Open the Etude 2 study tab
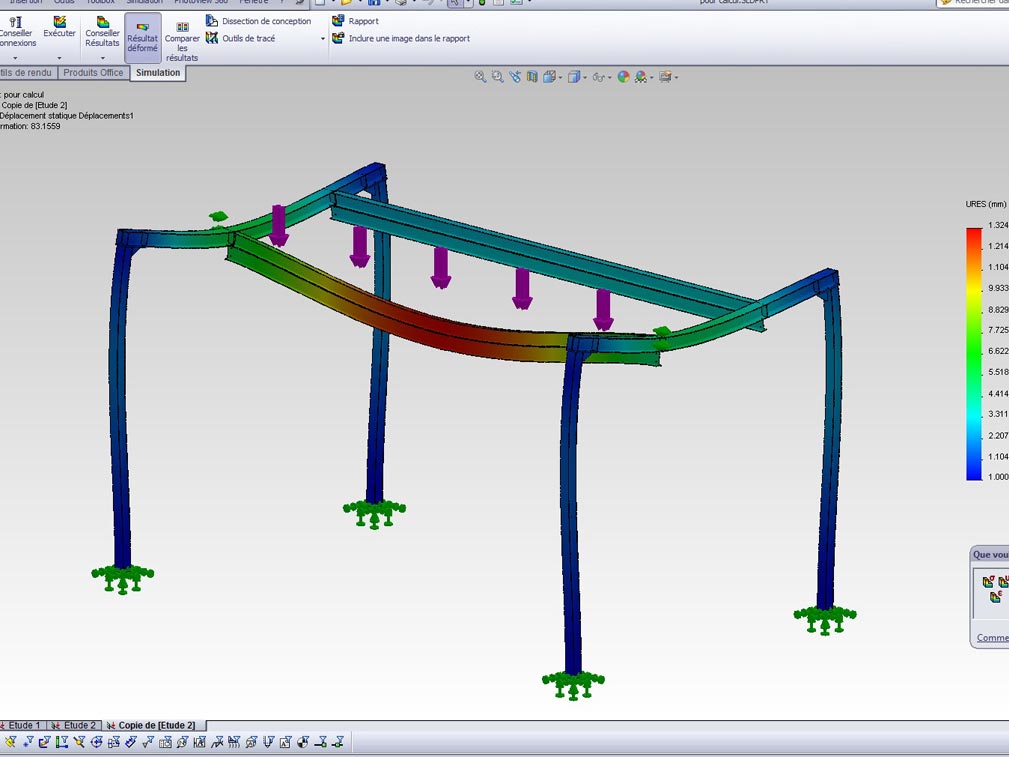Image resolution: width=1009 pixels, height=757 pixels. (x=75, y=725)
